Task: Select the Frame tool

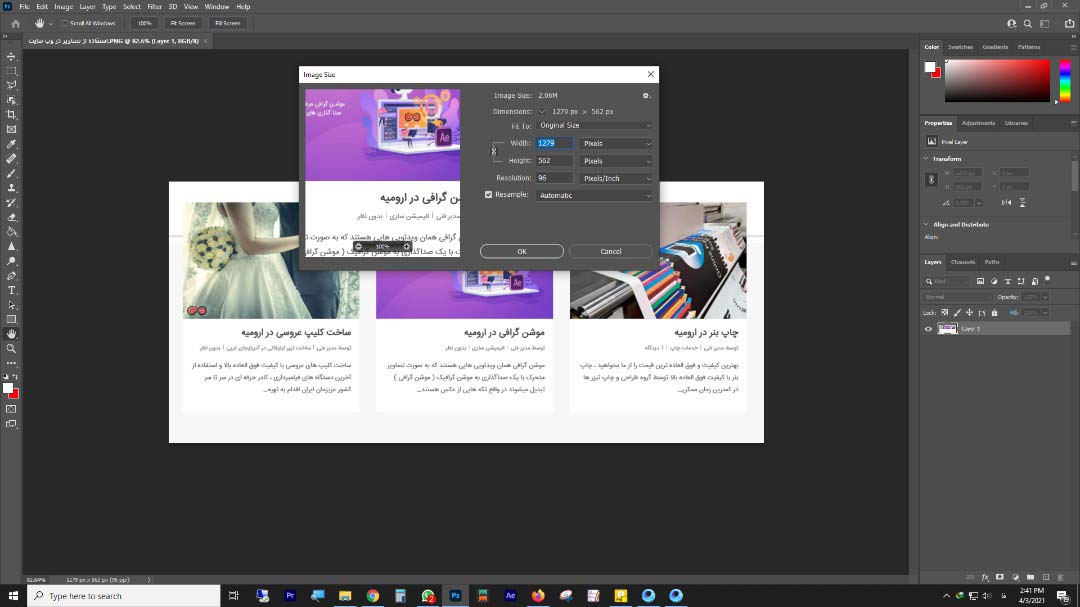Action: pyautogui.click(x=11, y=129)
